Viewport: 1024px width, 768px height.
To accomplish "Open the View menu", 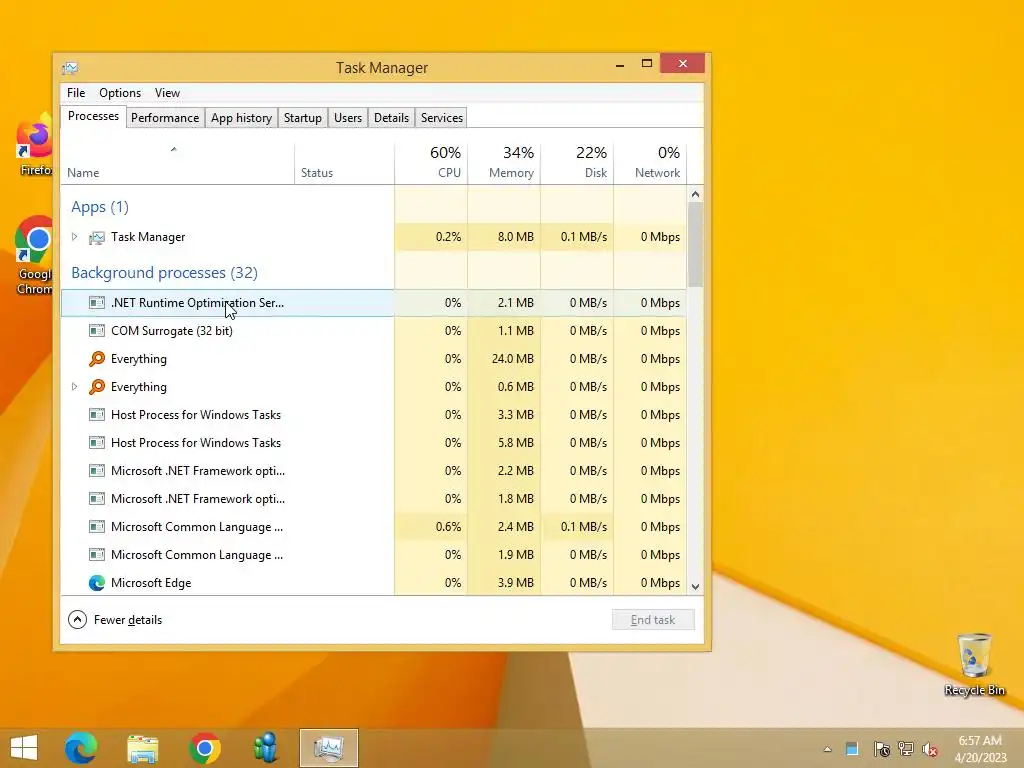I will (x=167, y=93).
